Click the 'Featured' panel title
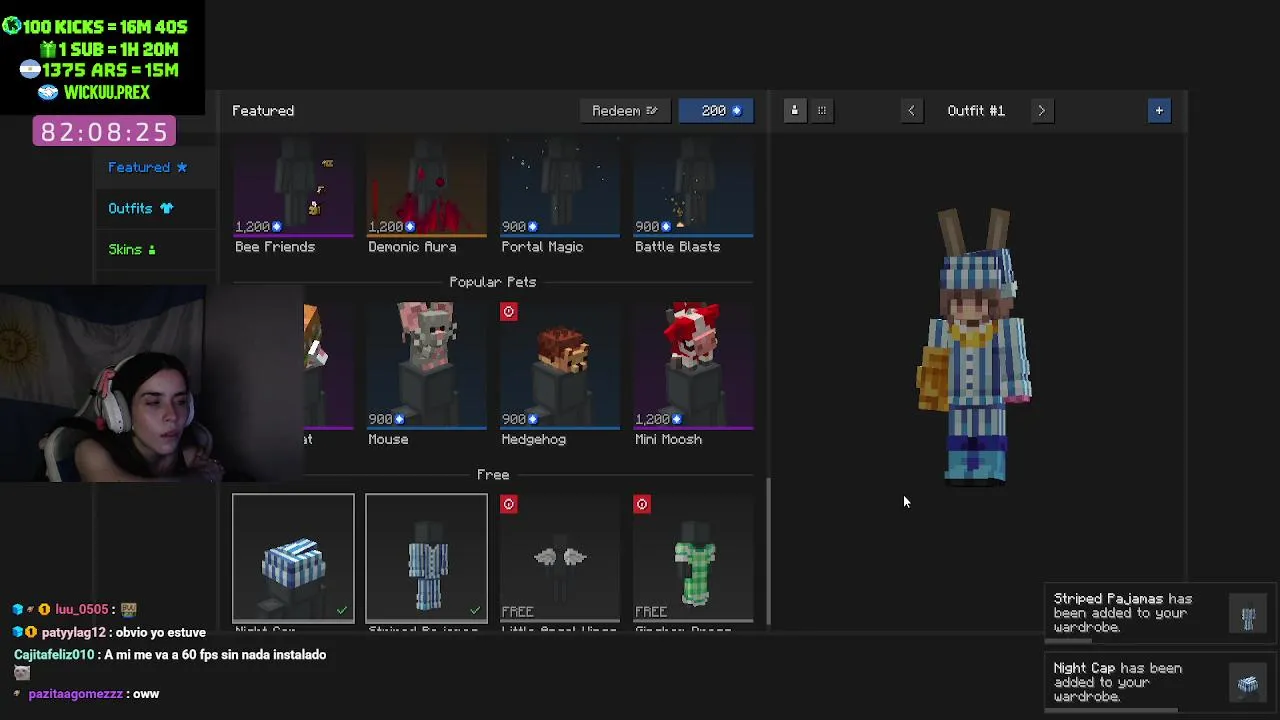1280x720 pixels. point(263,111)
